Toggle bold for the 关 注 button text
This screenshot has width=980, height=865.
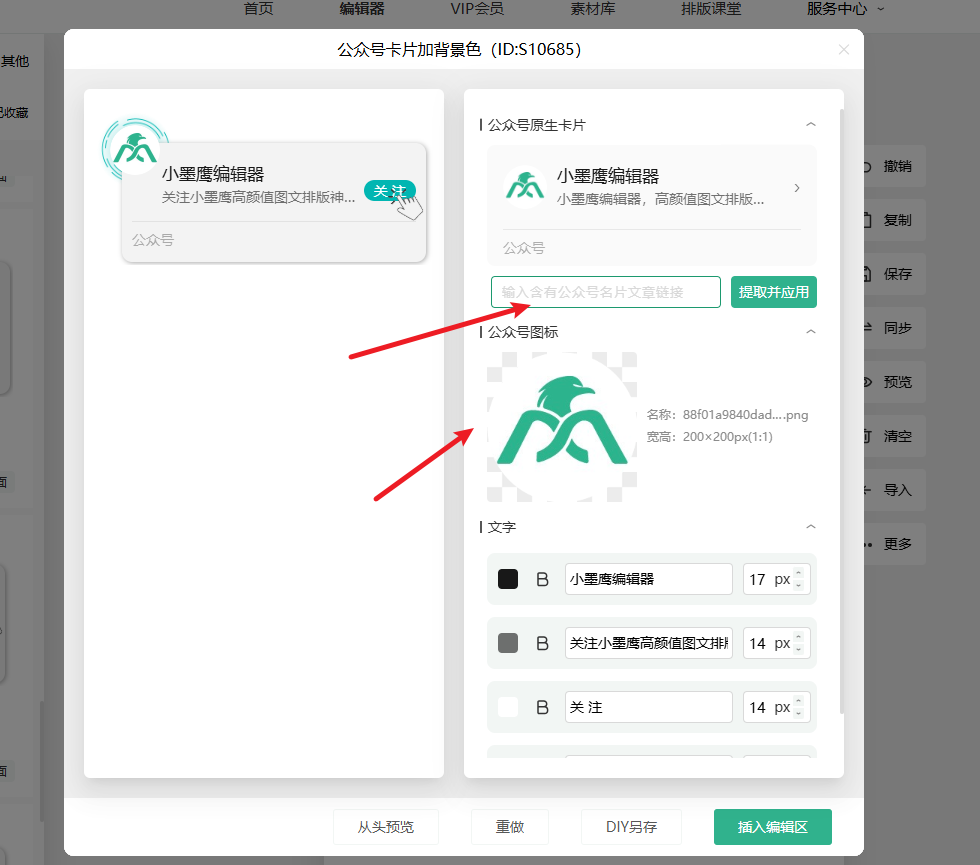click(542, 707)
